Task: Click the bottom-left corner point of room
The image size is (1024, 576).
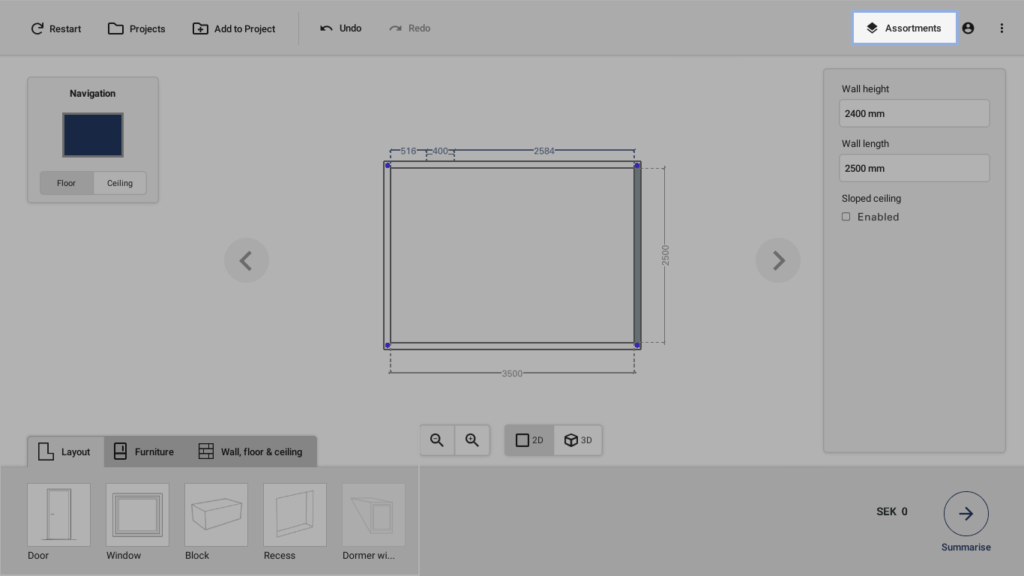Action: coord(387,345)
